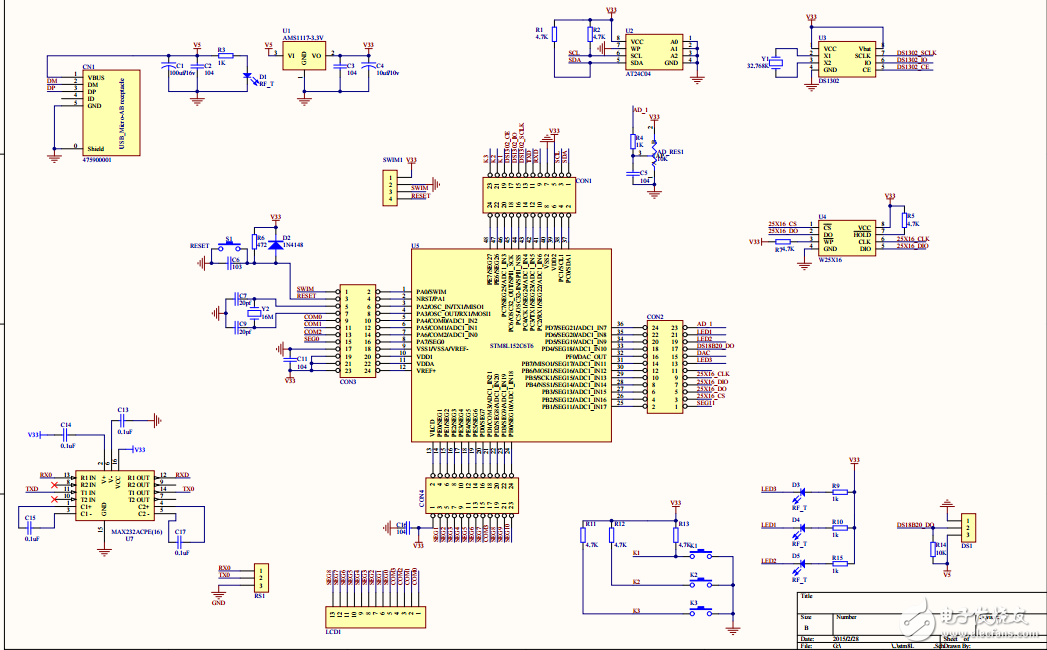The image size is (1047, 650).
Task: Click the AD_RES1 potentiometer symbol
Action: coord(655,157)
